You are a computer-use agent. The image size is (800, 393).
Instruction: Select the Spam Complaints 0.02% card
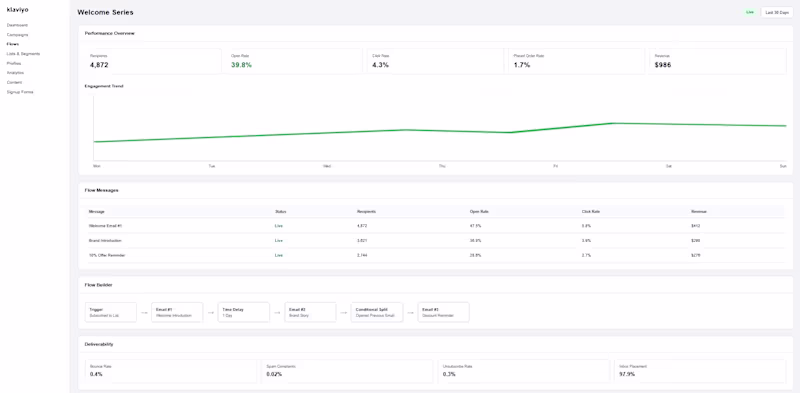click(x=347, y=371)
